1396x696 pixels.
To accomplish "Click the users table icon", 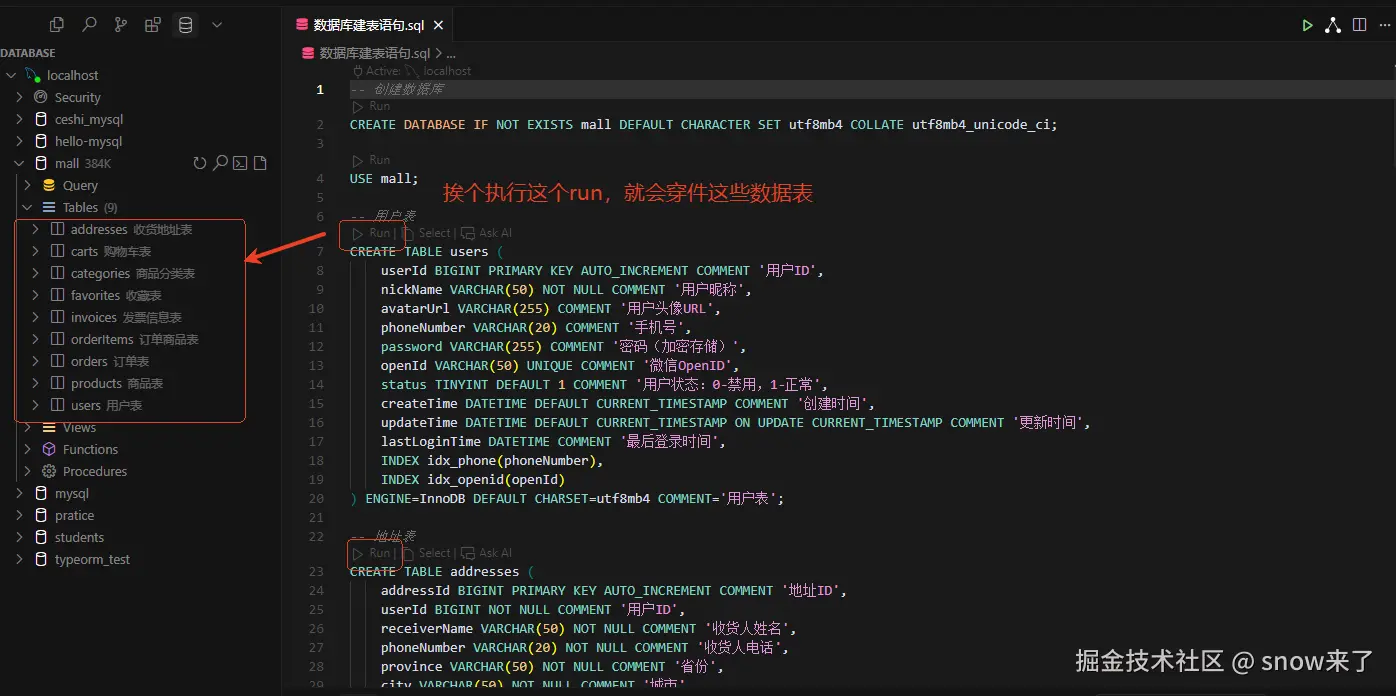I will click(x=57, y=405).
